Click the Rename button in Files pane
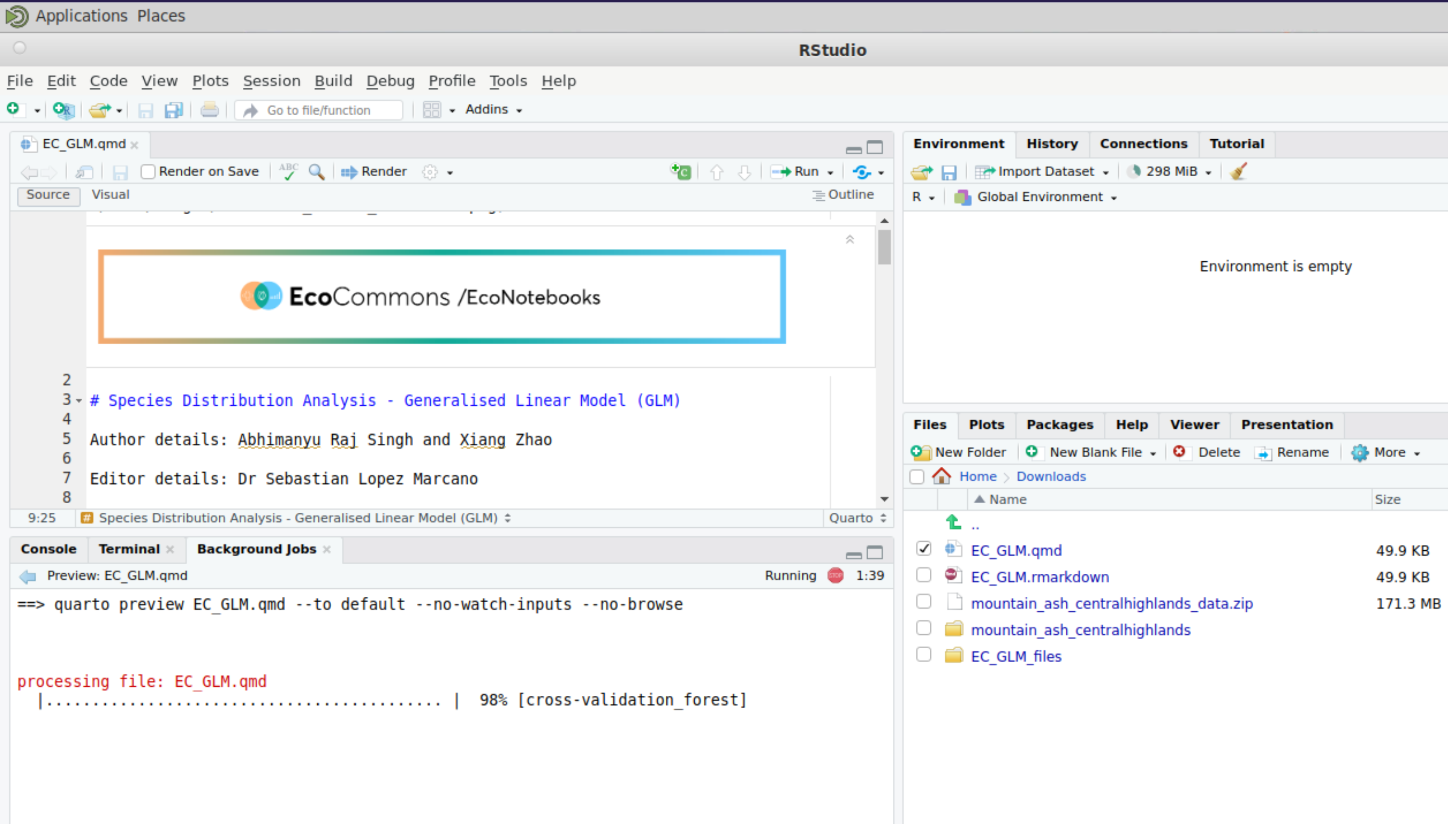 (x=1291, y=452)
